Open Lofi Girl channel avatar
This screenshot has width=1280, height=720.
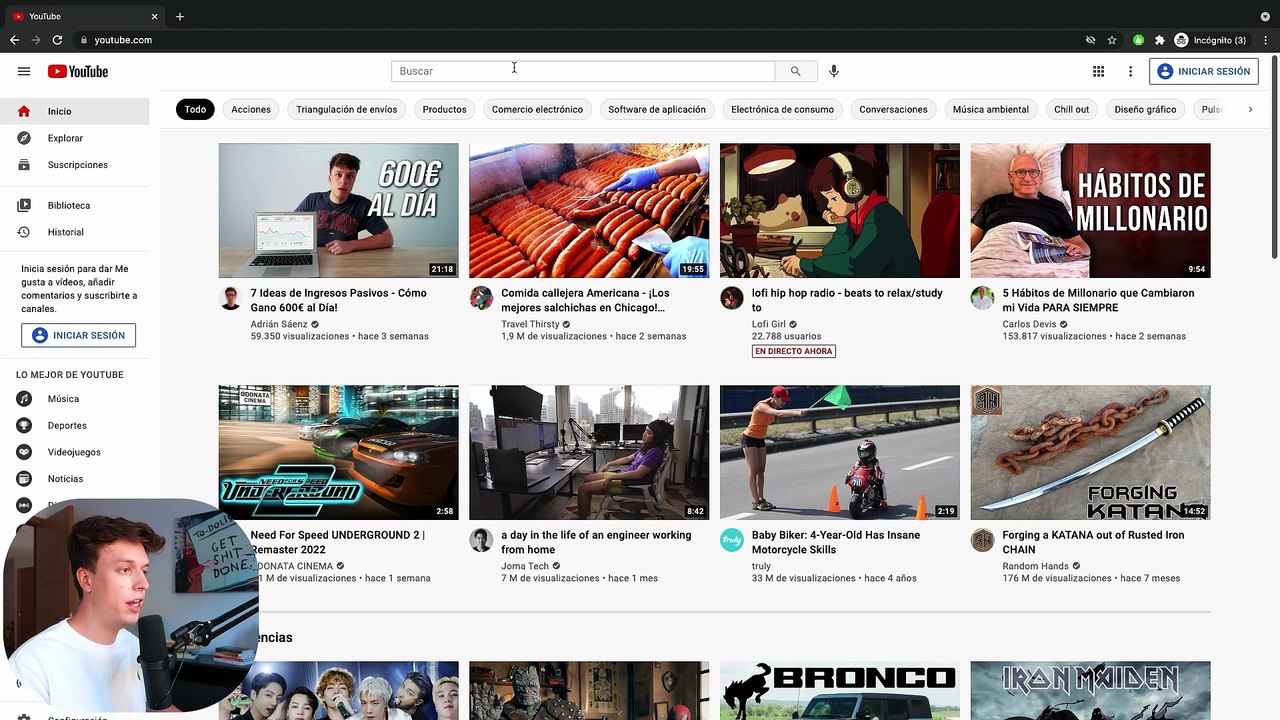pyautogui.click(x=732, y=298)
